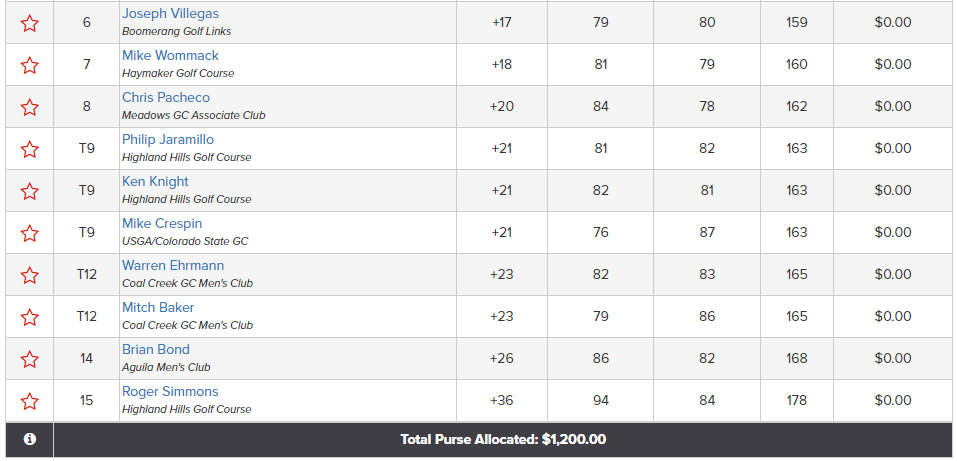Favorite Joseph Villegas with the star icon
This screenshot has height=461, width=957.
29,23
